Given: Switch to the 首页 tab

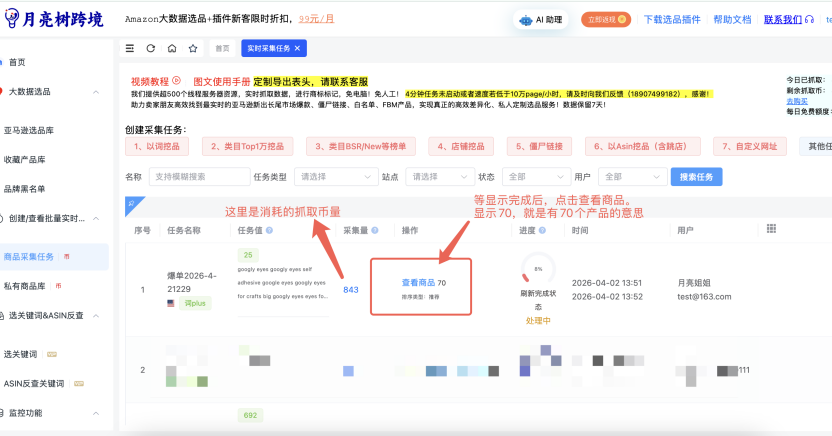Looking at the screenshot, I should [223, 48].
